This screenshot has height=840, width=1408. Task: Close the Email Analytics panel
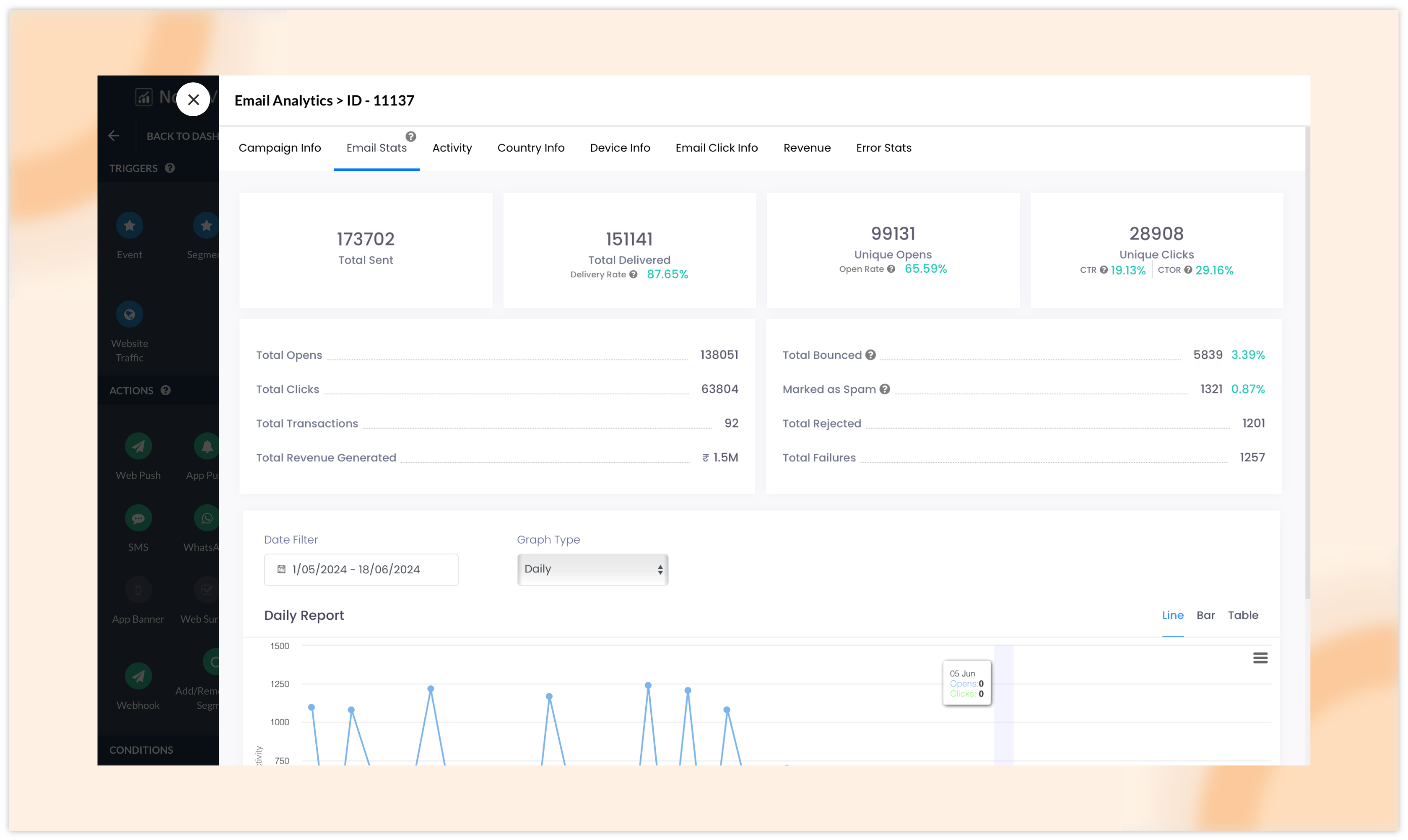click(193, 100)
